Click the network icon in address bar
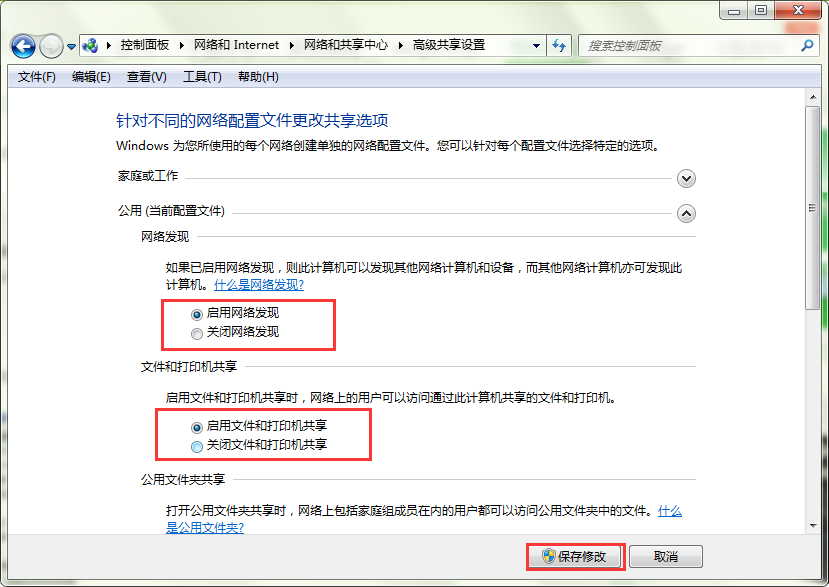The image size is (829, 587). pos(91,46)
